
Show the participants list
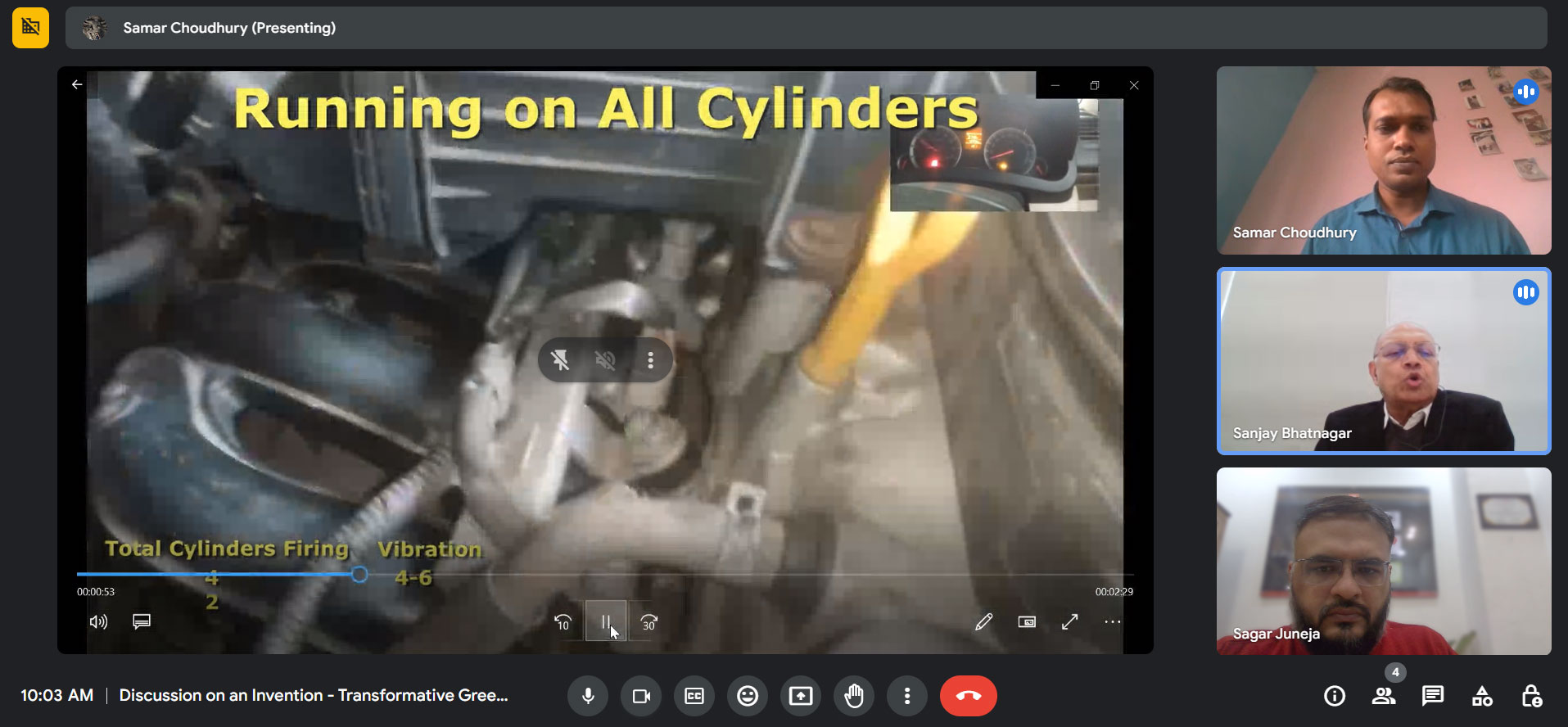point(1384,696)
